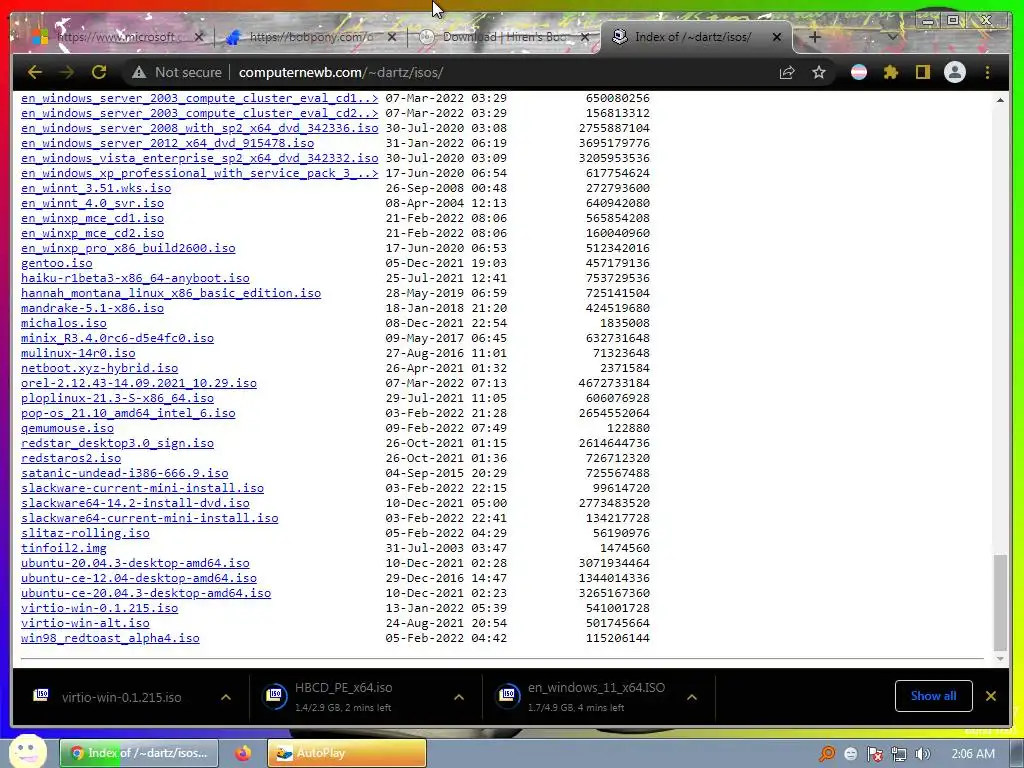
Task: Click en_winnt_3.51.wks.iso link
Action: [x=96, y=188]
